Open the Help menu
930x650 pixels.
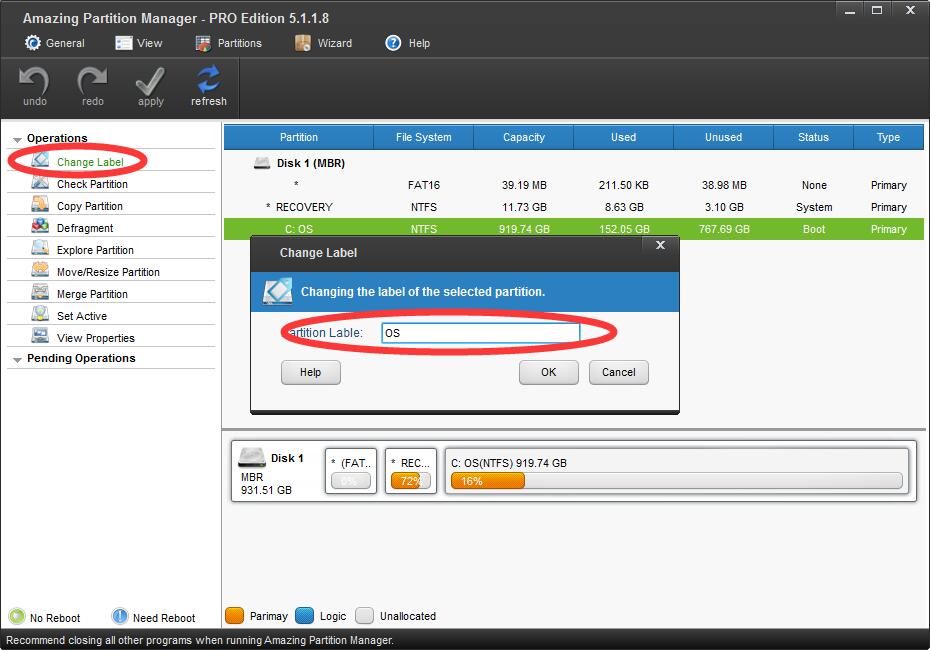point(407,43)
